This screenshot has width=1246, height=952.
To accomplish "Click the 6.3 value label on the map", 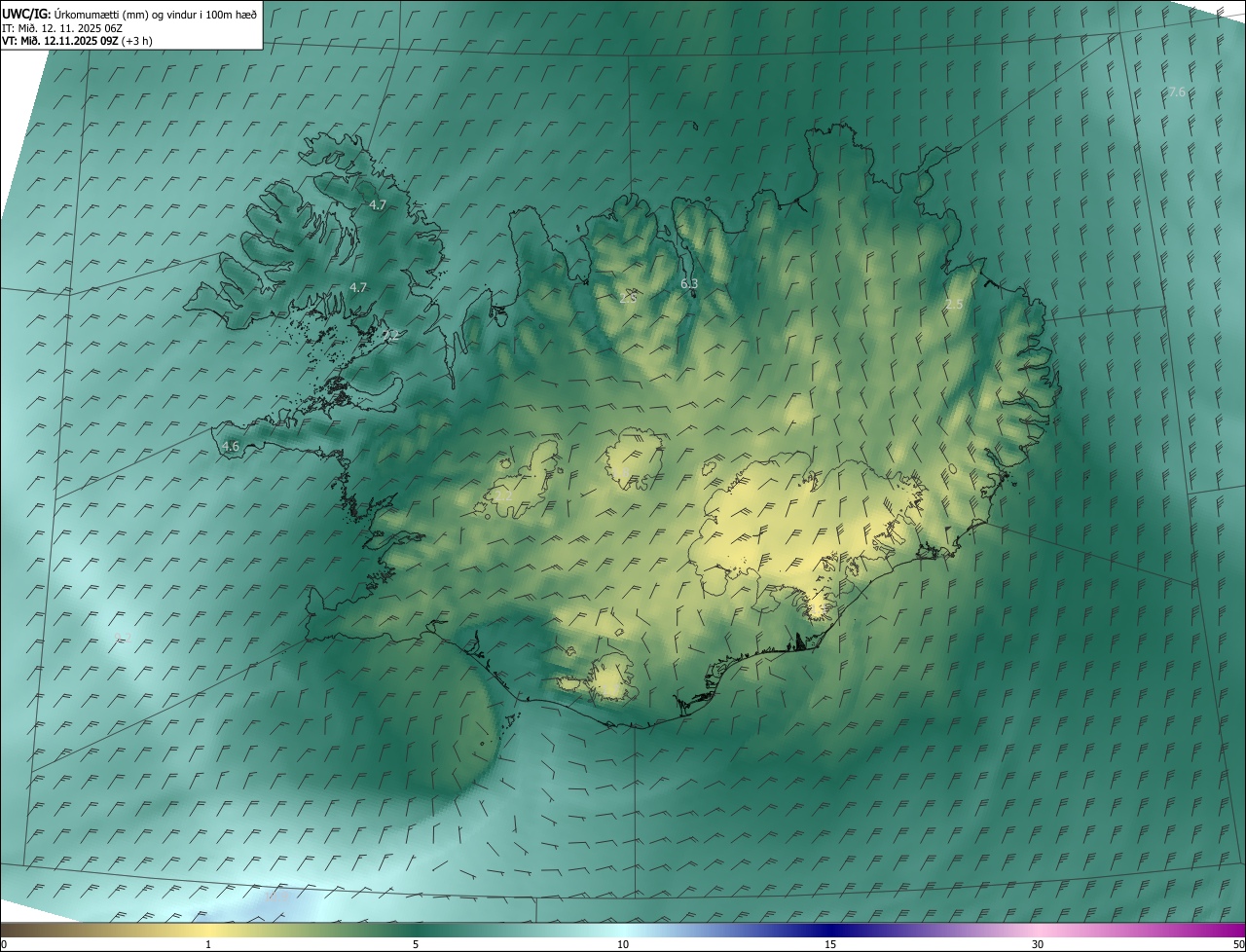I will coord(689,283).
